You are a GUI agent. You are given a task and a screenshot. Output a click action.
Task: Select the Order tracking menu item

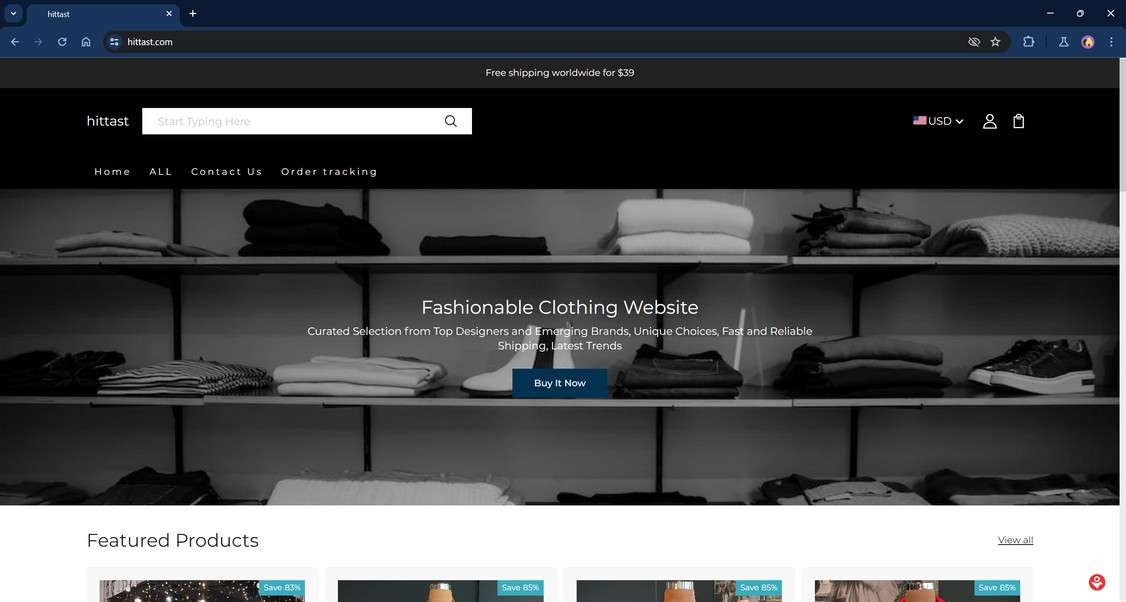click(329, 171)
